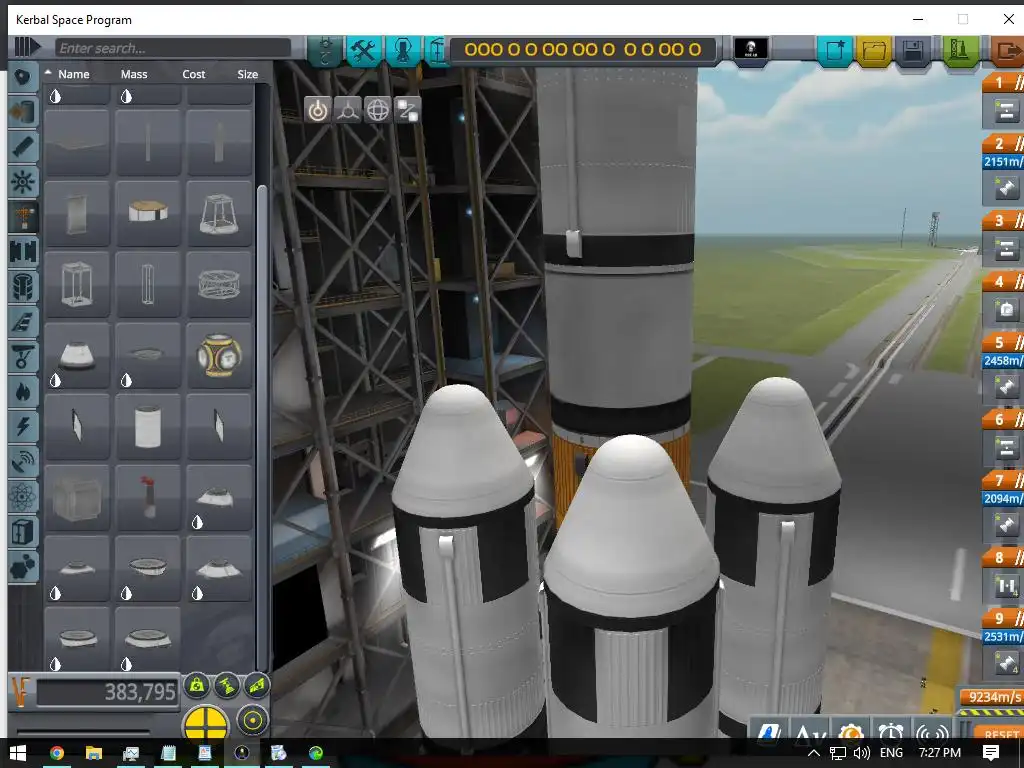1024x768 pixels.
Task: Click total 9234m/s delta-V readout
Action: pos(994,697)
